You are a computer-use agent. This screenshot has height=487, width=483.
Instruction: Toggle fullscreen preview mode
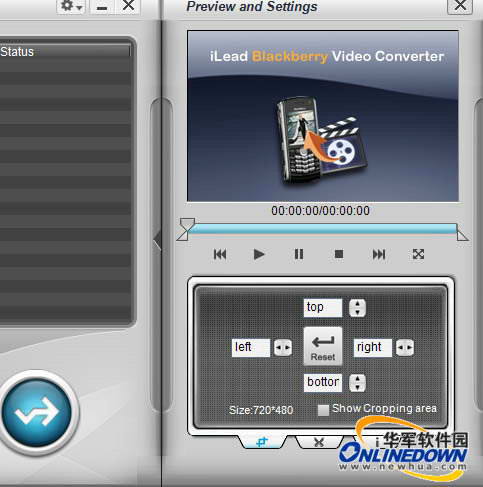[418, 254]
